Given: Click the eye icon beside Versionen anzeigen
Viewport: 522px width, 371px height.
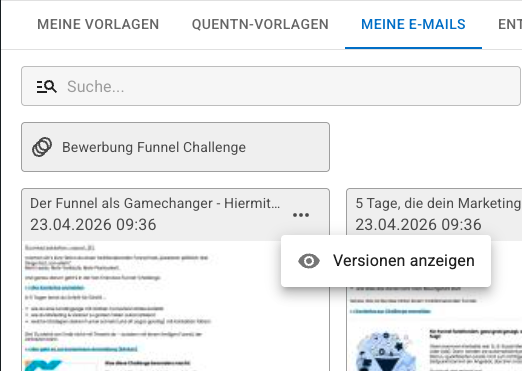Looking at the screenshot, I should pos(309,261).
